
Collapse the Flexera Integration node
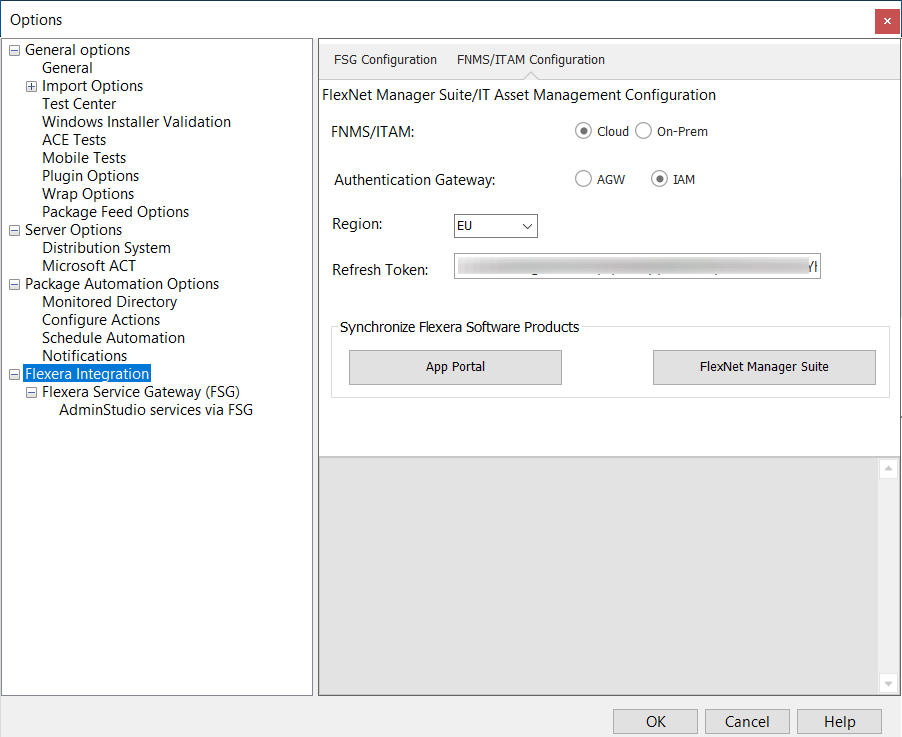point(14,375)
